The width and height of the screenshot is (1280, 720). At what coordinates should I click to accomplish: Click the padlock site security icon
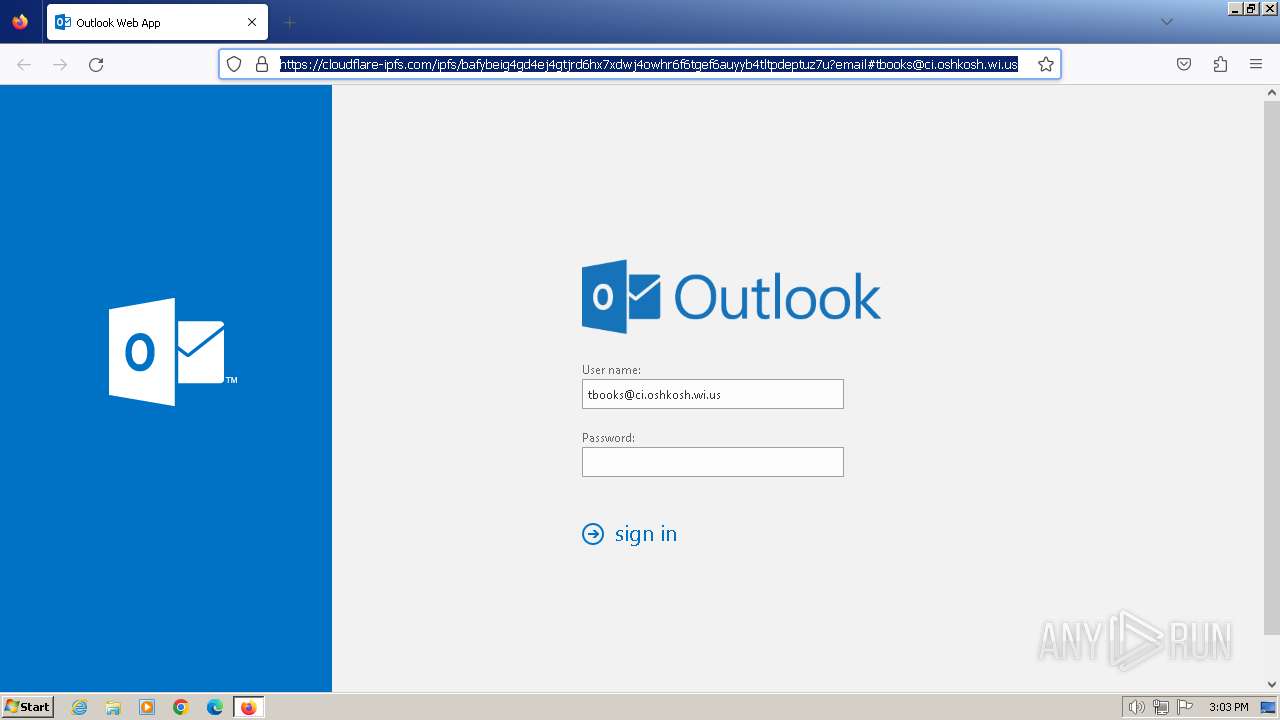pos(262,64)
